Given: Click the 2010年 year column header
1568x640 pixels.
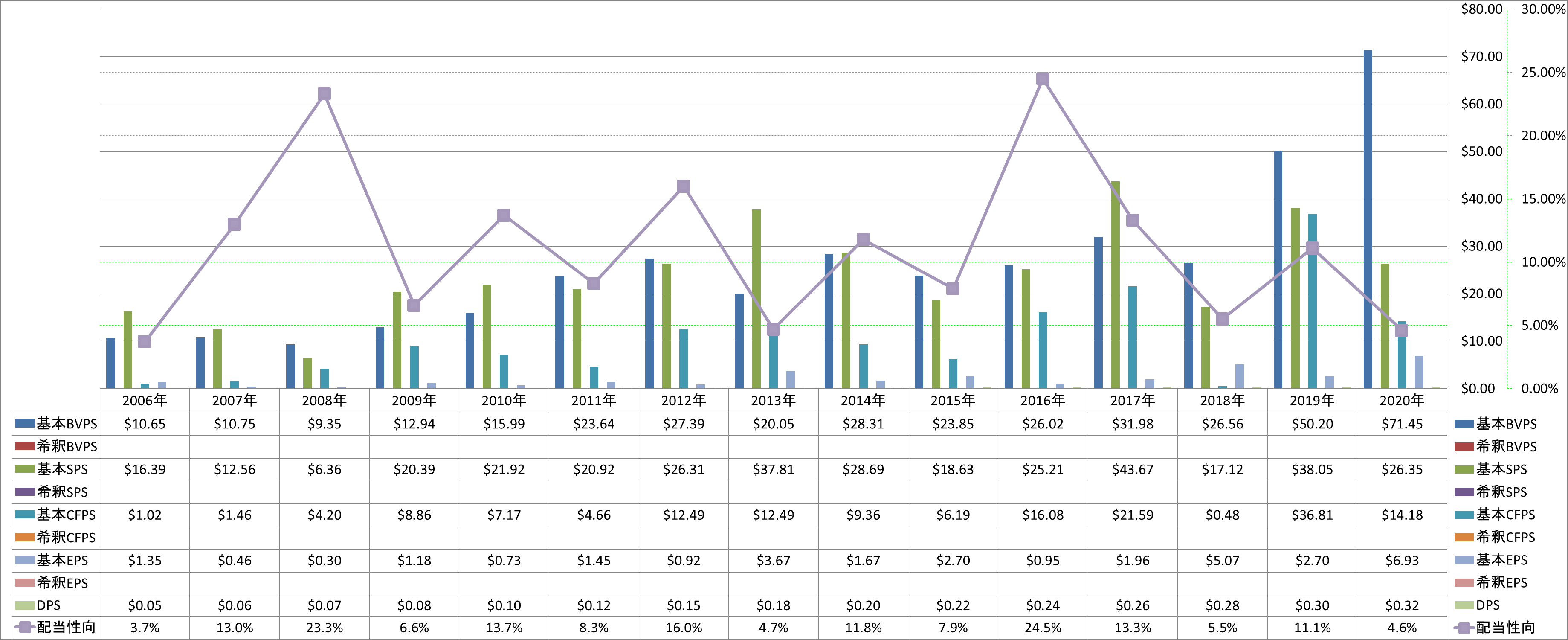Looking at the screenshot, I should click(504, 401).
